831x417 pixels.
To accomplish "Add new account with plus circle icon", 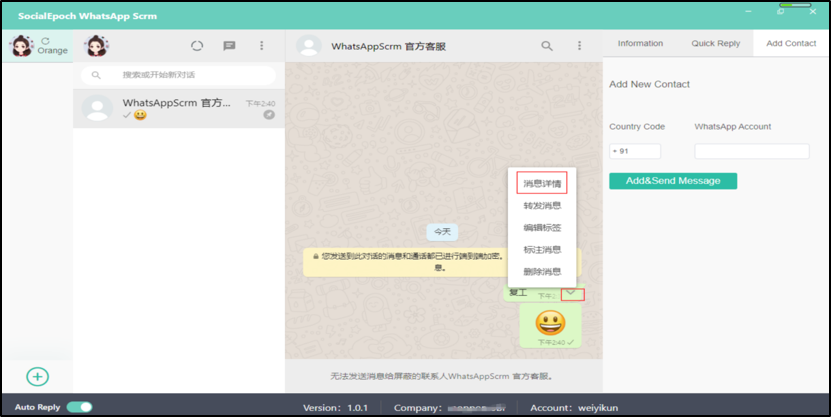I will pyautogui.click(x=38, y=376).
